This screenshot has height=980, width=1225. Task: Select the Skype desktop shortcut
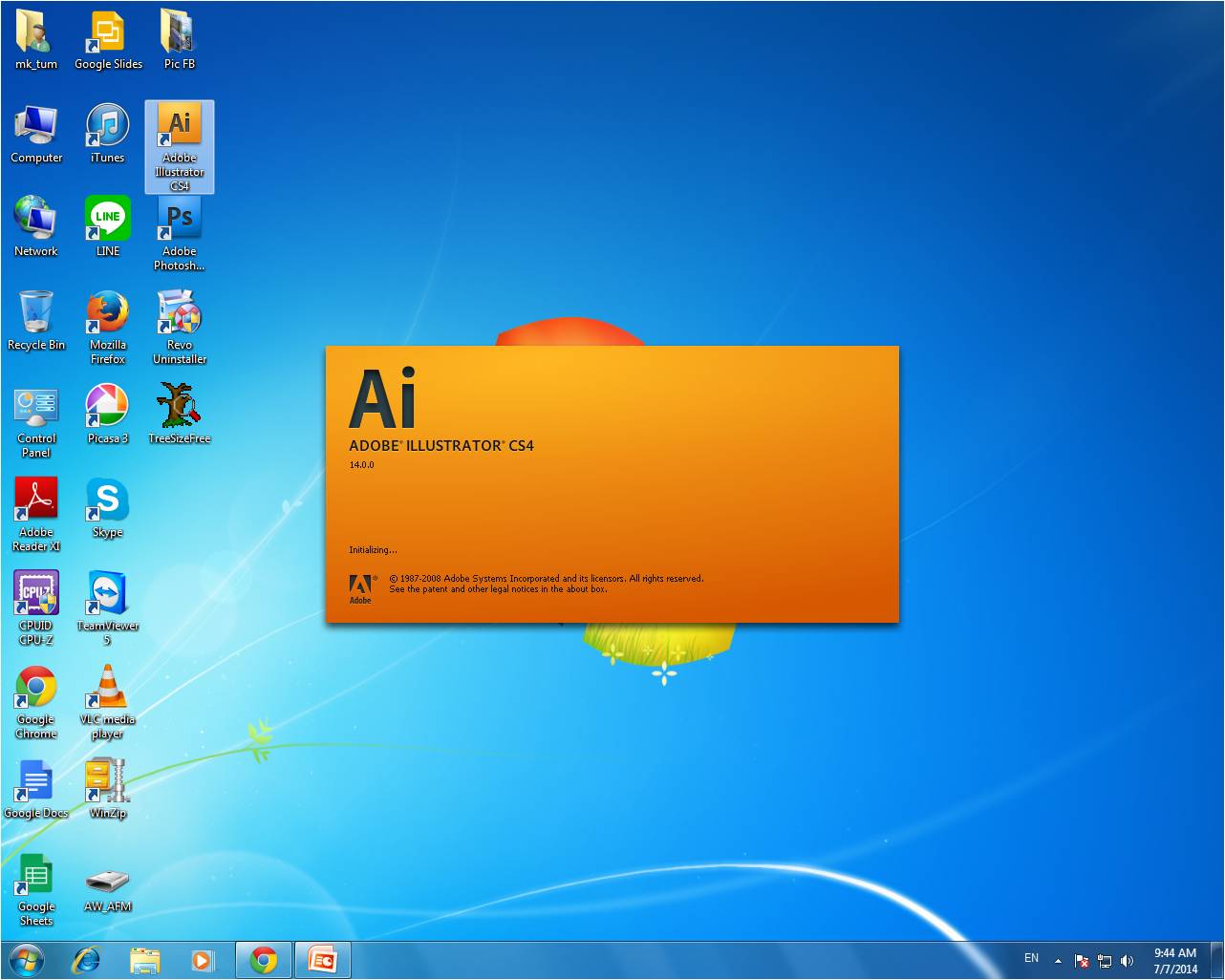[108, 508]
